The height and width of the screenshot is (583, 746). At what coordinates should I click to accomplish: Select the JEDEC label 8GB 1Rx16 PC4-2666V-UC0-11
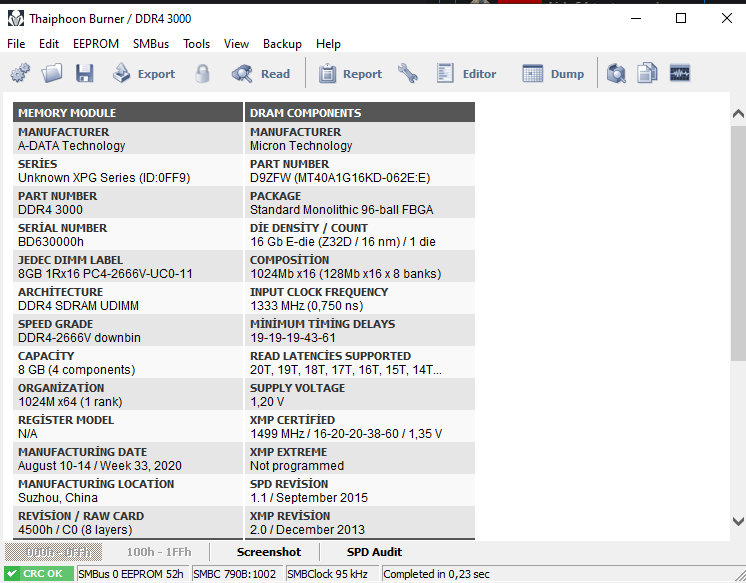pyautogui.click(x=105, y=274)
